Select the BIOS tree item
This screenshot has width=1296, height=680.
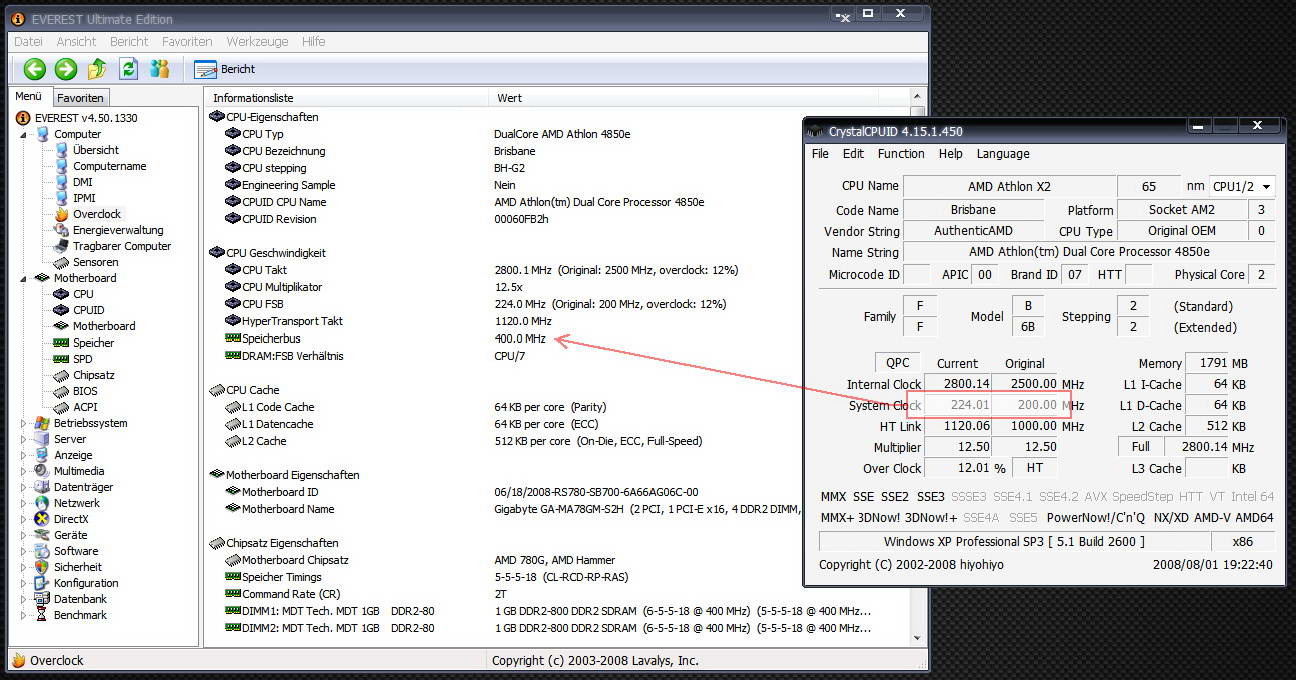pyautogui.click(x=85, y=391)
